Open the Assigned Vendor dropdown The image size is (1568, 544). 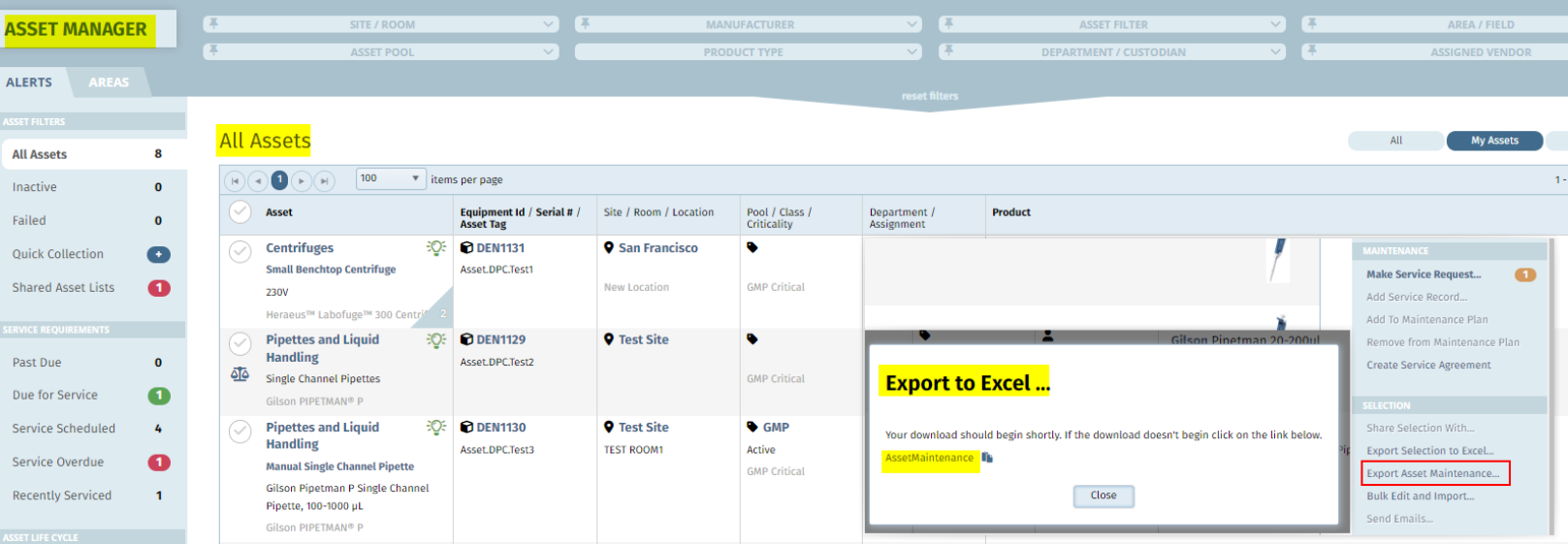coord(1435,51)
